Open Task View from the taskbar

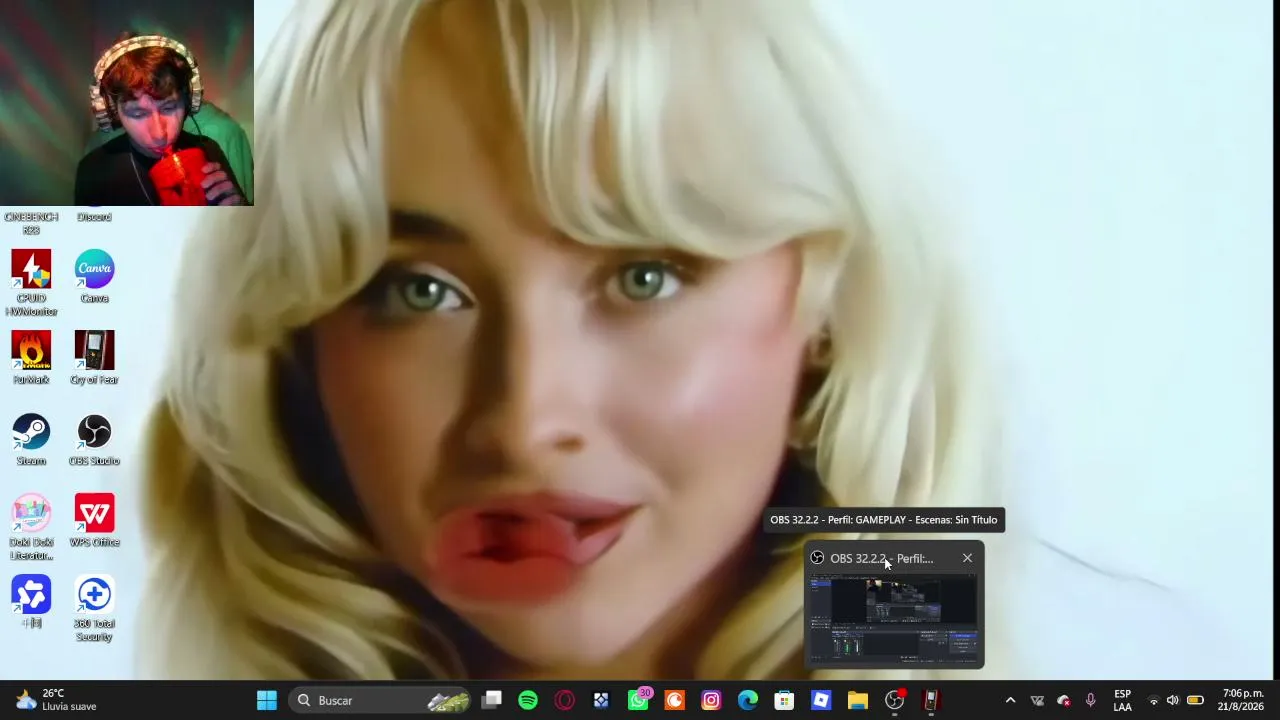[x=492, y=700]
